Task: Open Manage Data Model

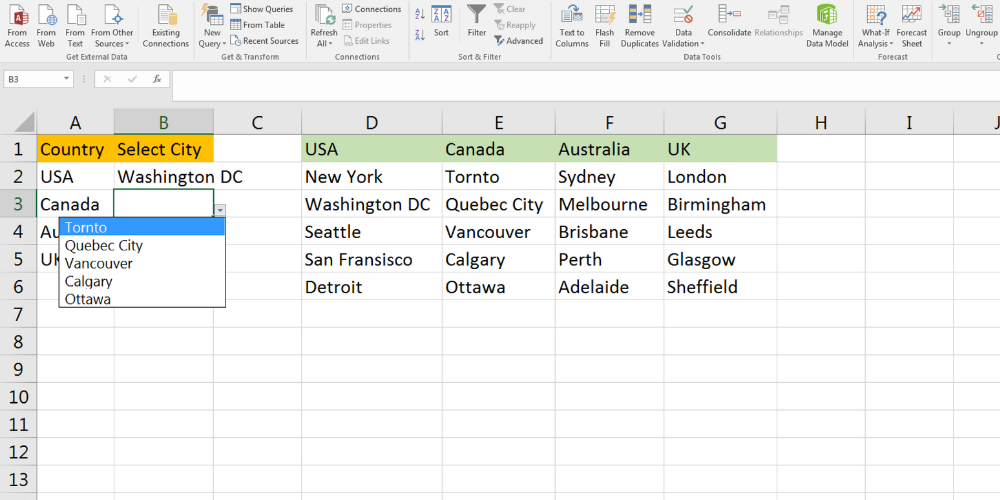Action: point(827,26)
